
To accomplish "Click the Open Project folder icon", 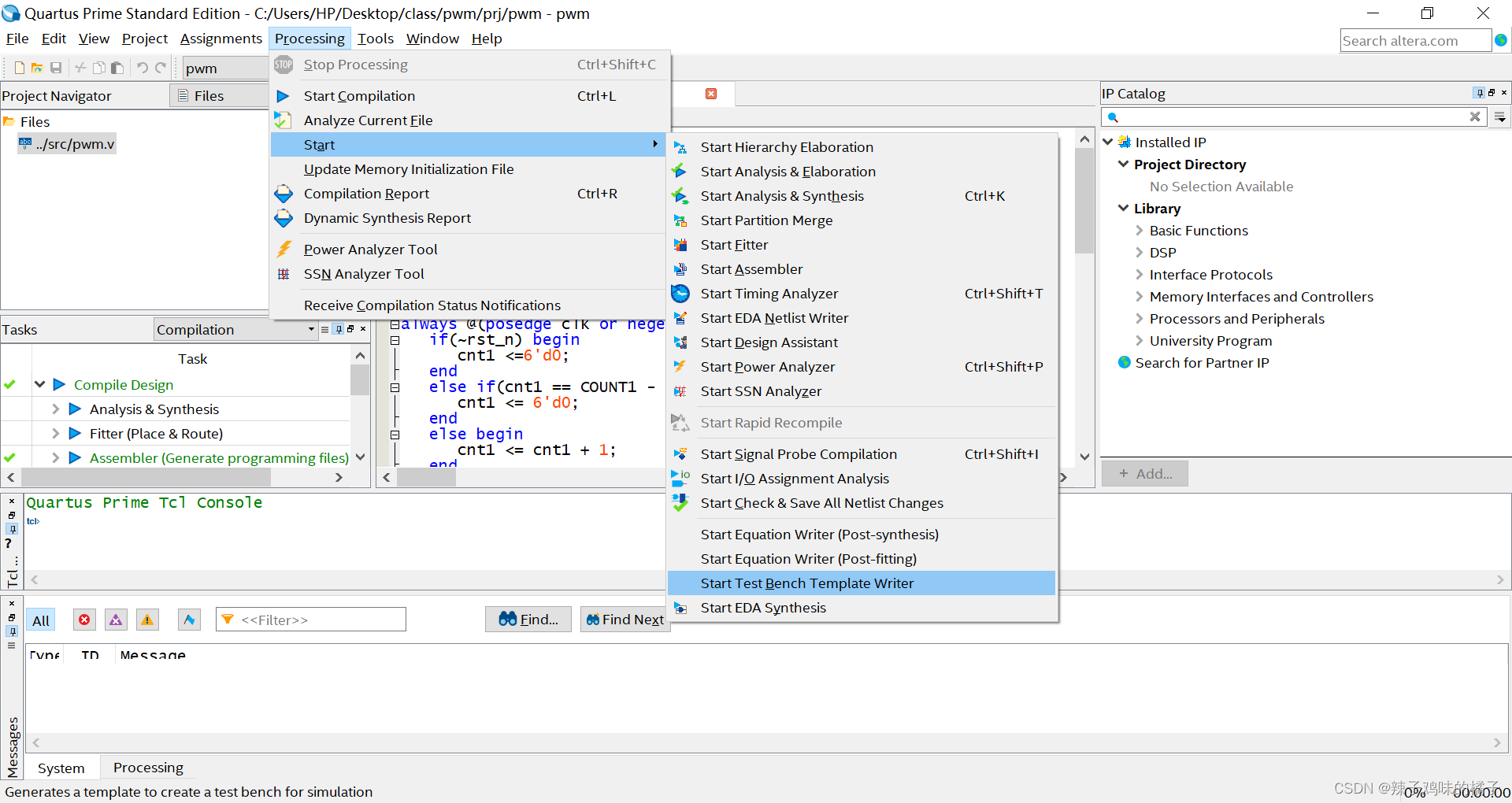I will pyautogui.click(x=37, y=68).
